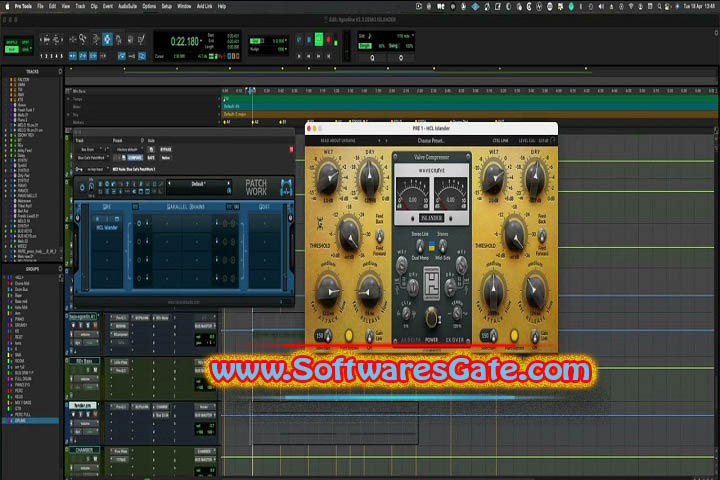This screenshot has width=720, height=480.
Task: Toggle second parallel chain power button
Action: click(139, 242)
